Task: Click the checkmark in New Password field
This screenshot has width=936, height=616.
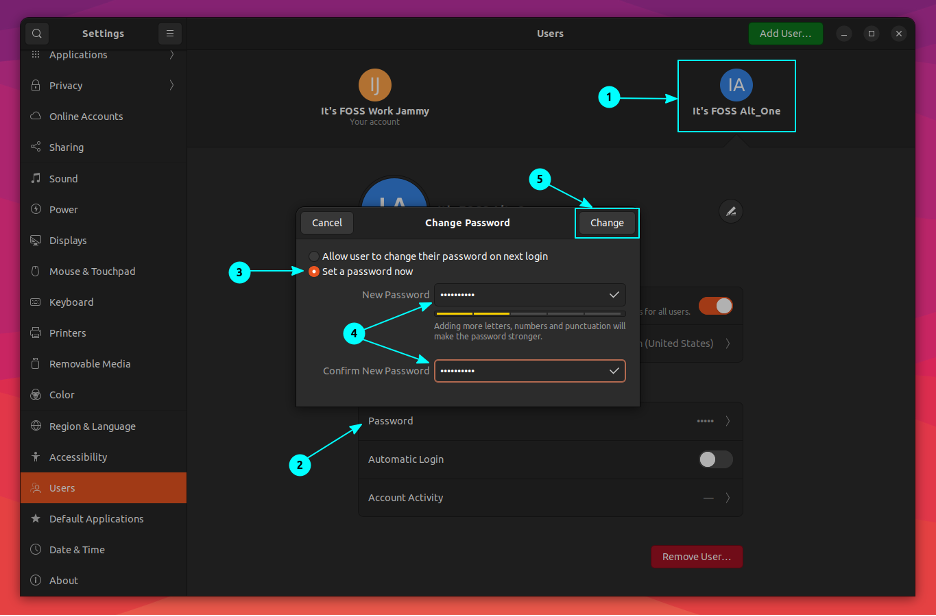Action: click(x=614, y=294)
